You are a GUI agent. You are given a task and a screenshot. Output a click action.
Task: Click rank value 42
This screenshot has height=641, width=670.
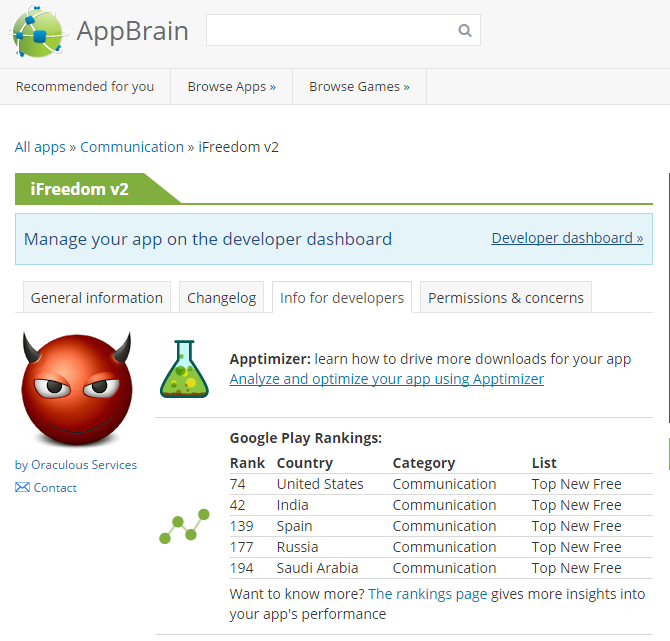(x=237, y=505)
